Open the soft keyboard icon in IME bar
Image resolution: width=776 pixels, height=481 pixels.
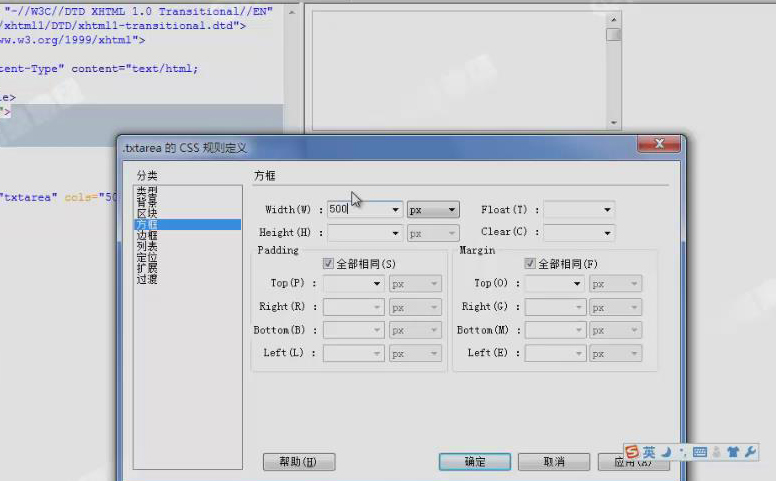coord(699,453)
